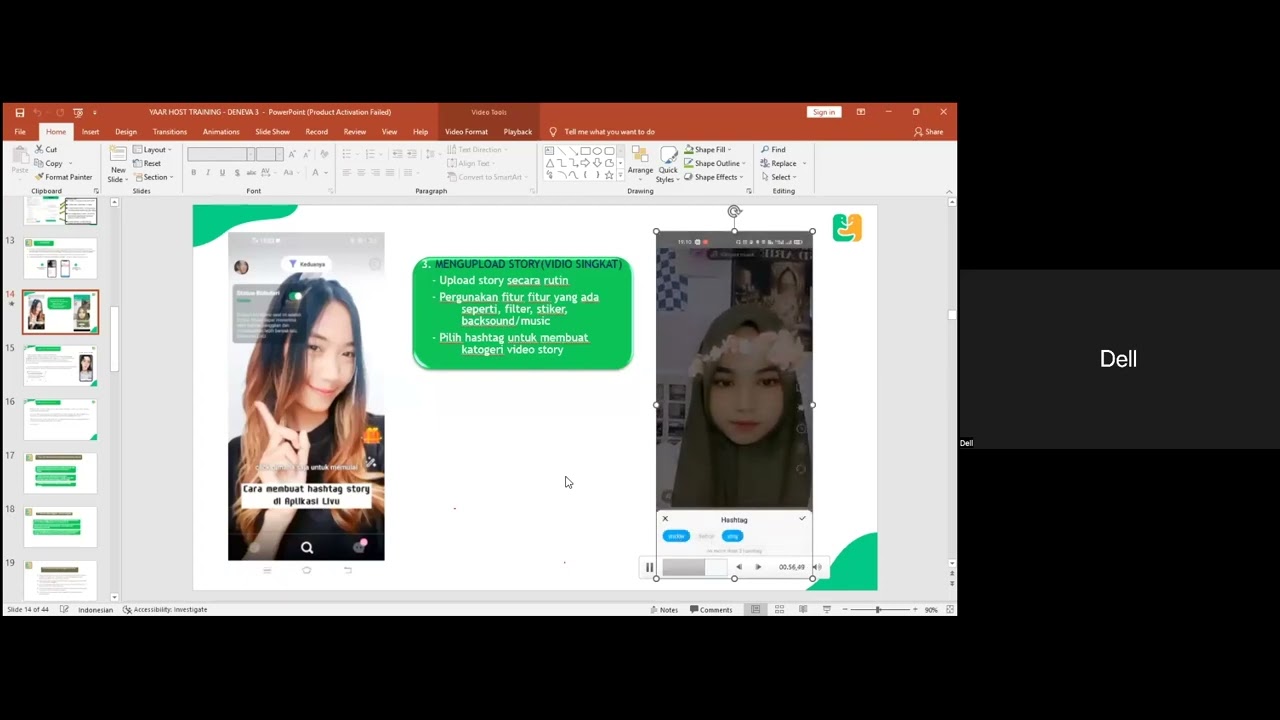Select the left phone image with hashtag caption
The image size is (1280, 720).
306,396
